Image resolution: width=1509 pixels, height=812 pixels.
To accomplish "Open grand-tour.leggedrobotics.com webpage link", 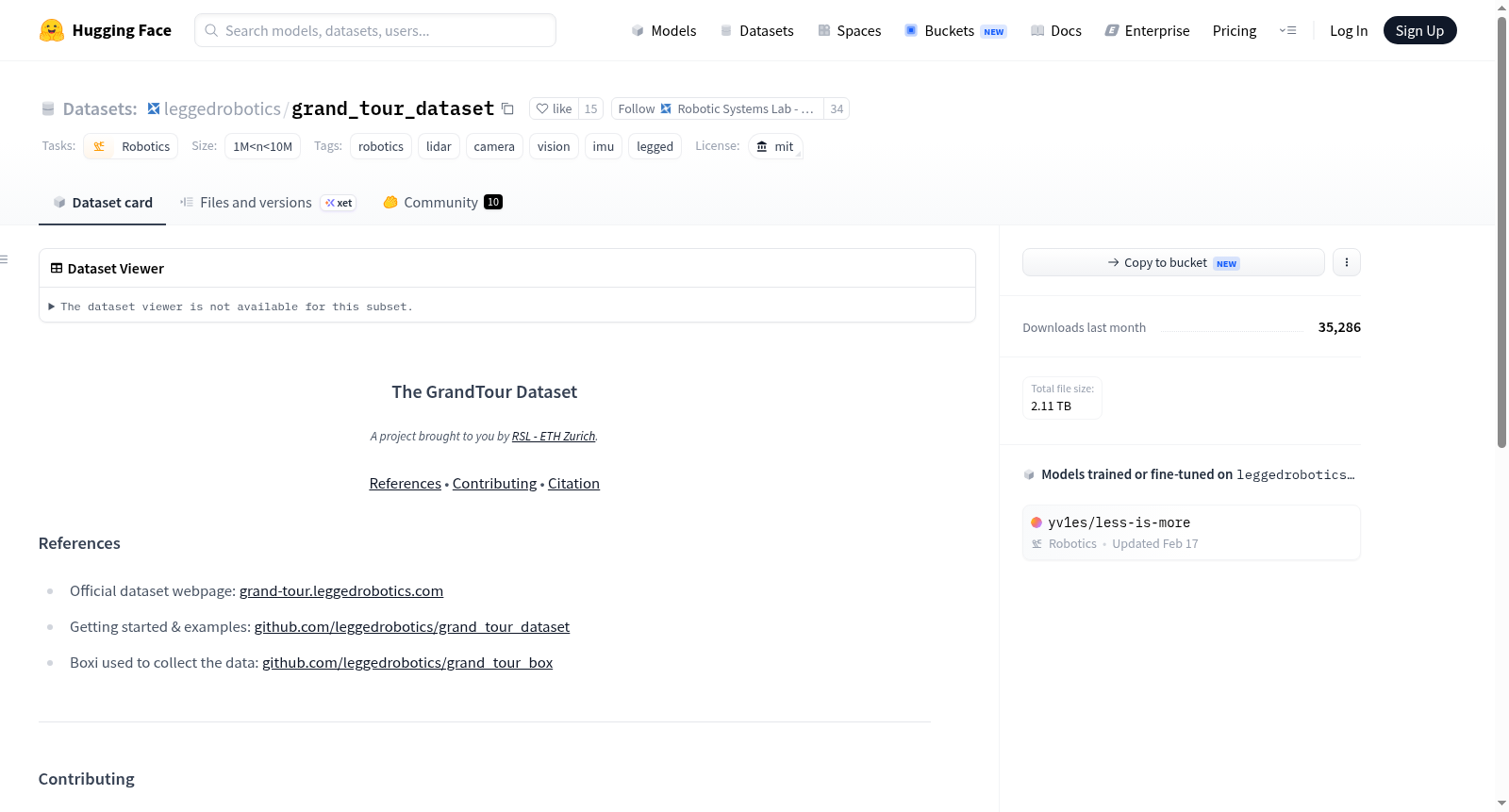I will pyautogui.click(x=341, y=590).
